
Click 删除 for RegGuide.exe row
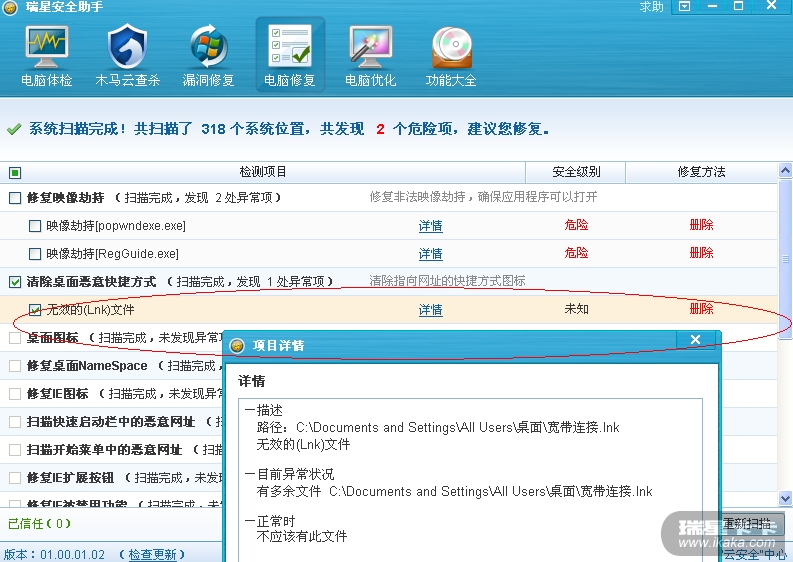pos(701,252)
